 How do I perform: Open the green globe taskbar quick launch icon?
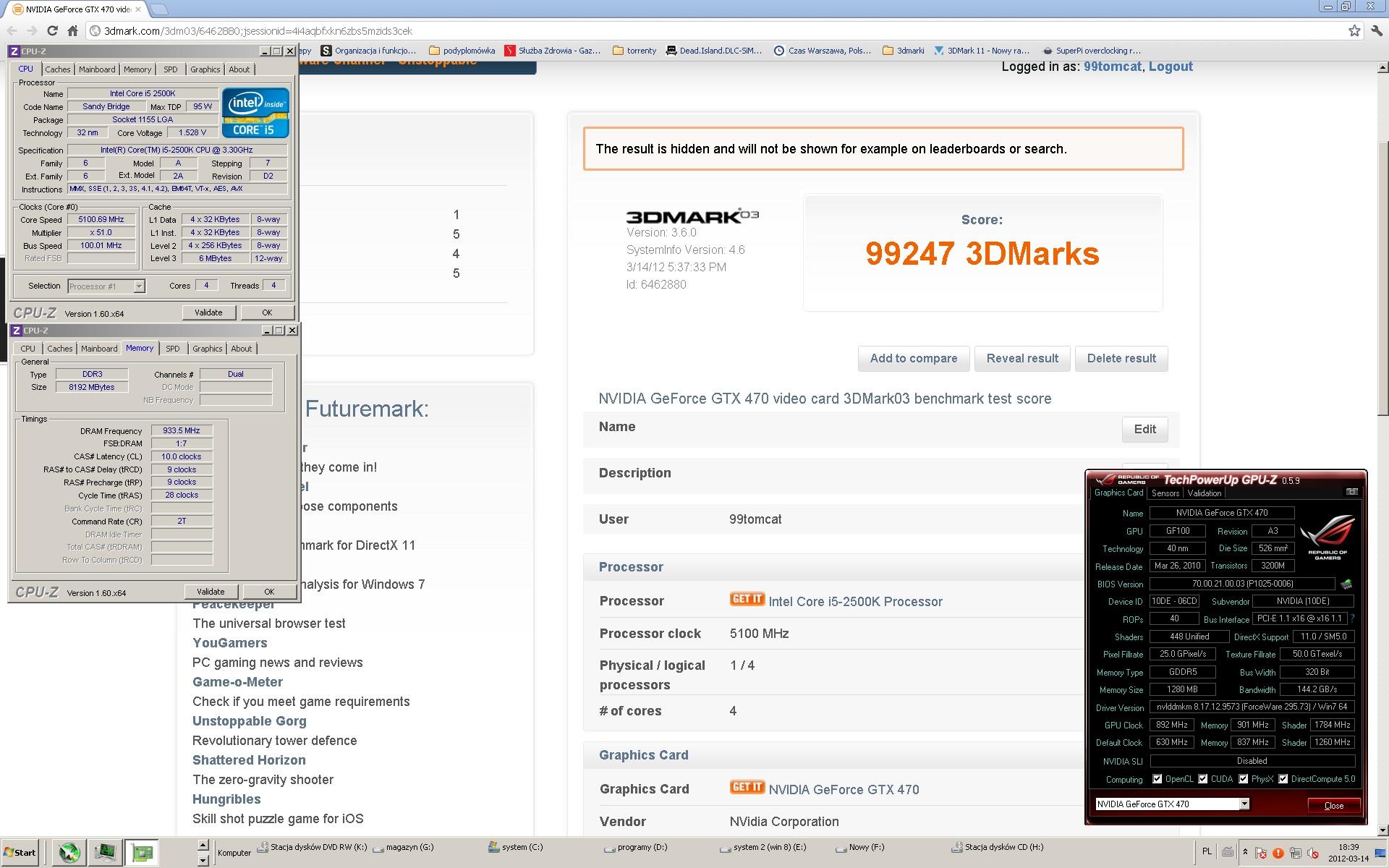click(x=69, y=854)
